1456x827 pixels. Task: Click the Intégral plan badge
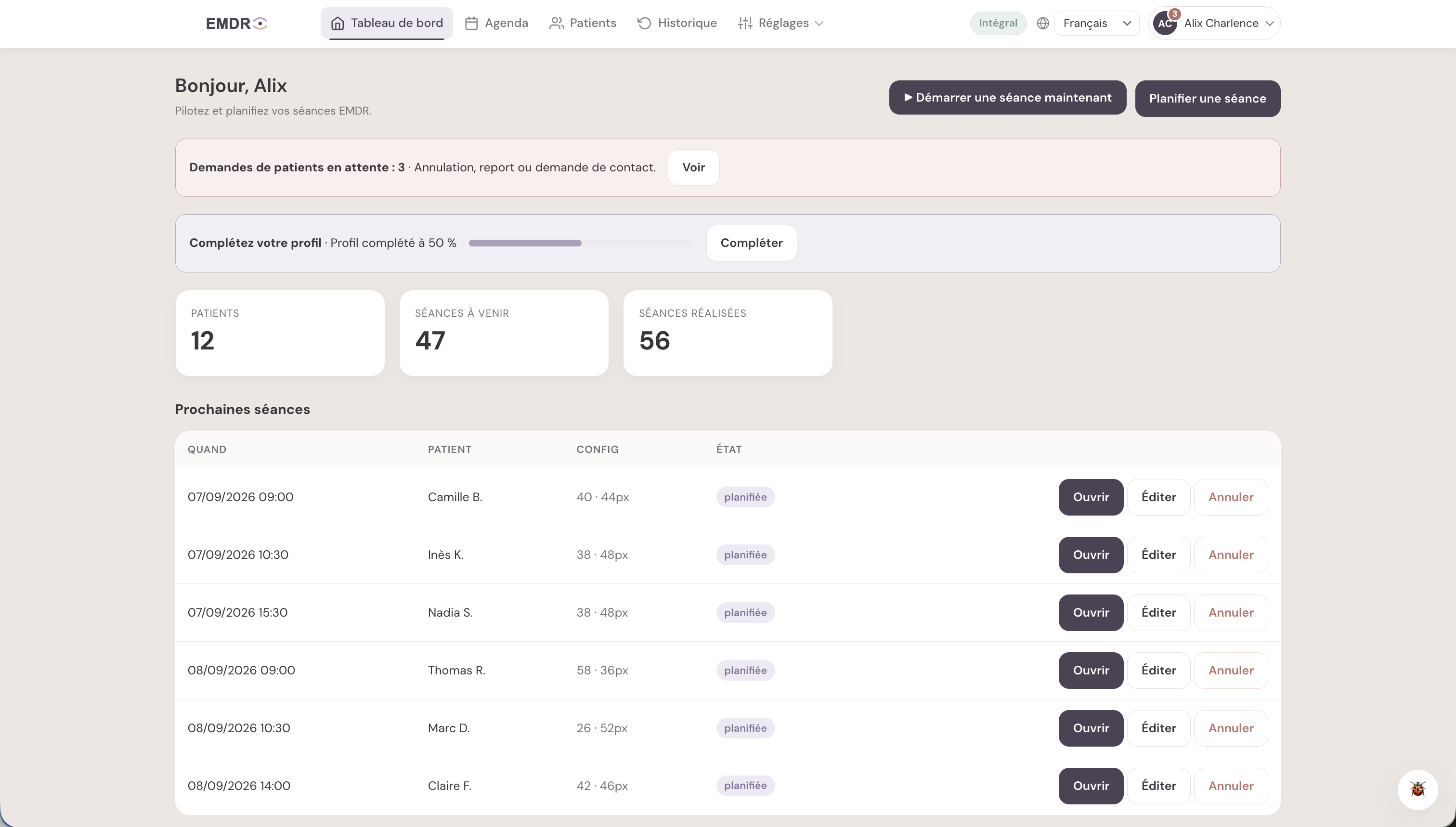pyautogui.click(x=998, y=23)
